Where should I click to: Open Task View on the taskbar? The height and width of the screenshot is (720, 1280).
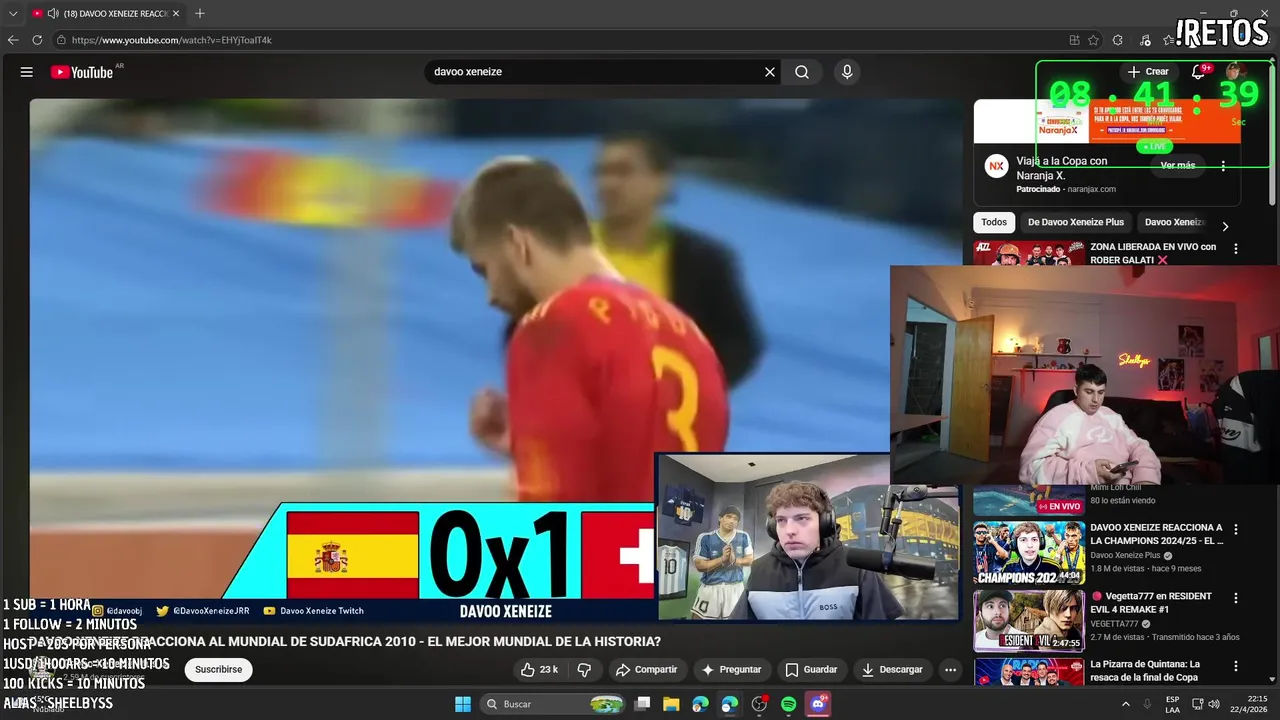(643, 704)
